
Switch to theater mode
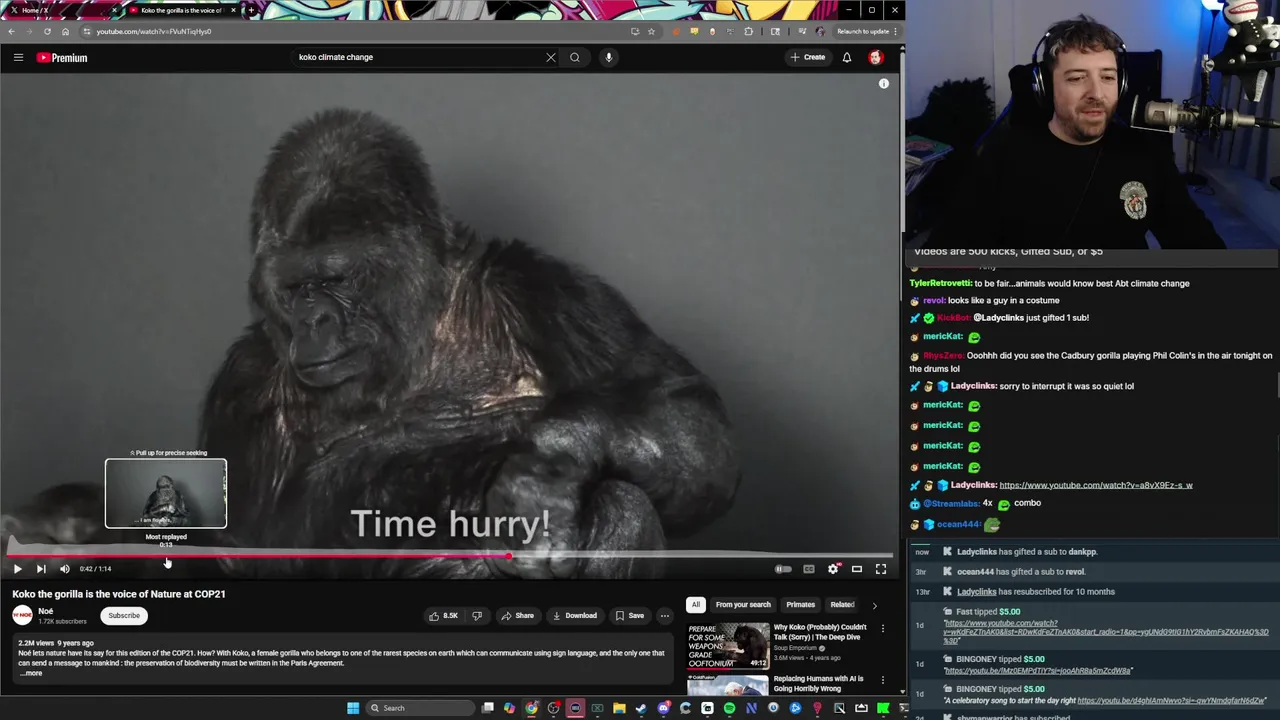point(857,568)
